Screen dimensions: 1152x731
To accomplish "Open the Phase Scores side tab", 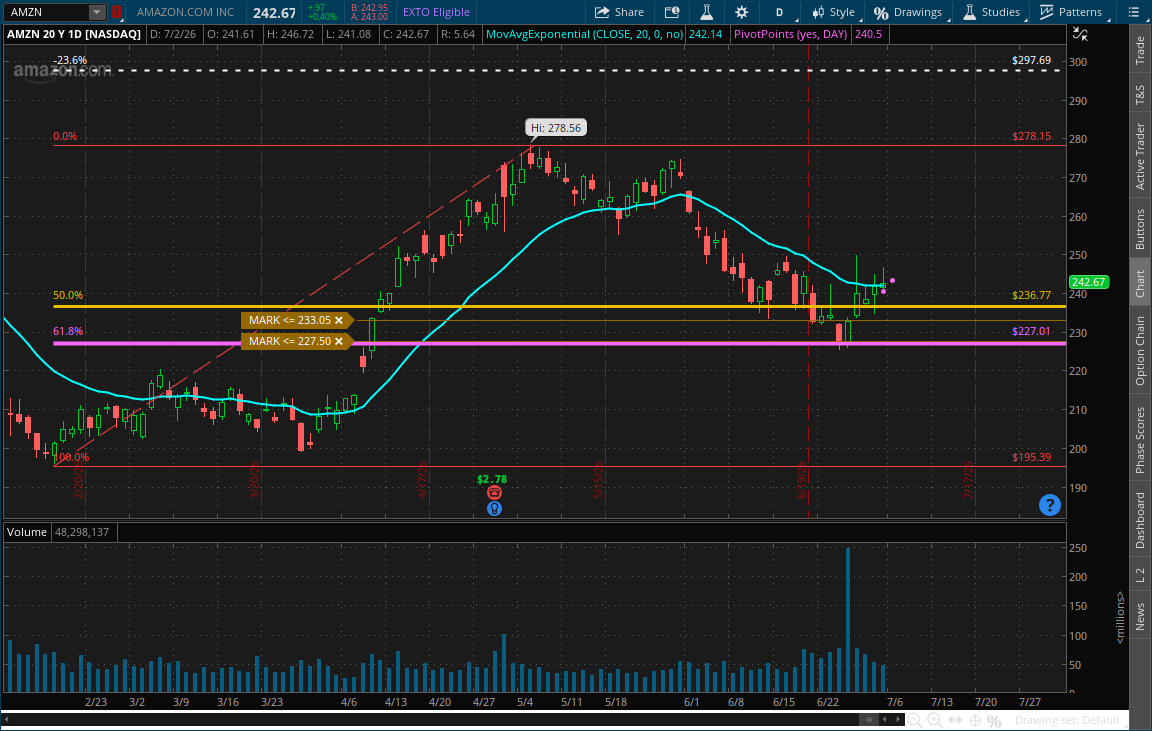I will pos(1140,439).
